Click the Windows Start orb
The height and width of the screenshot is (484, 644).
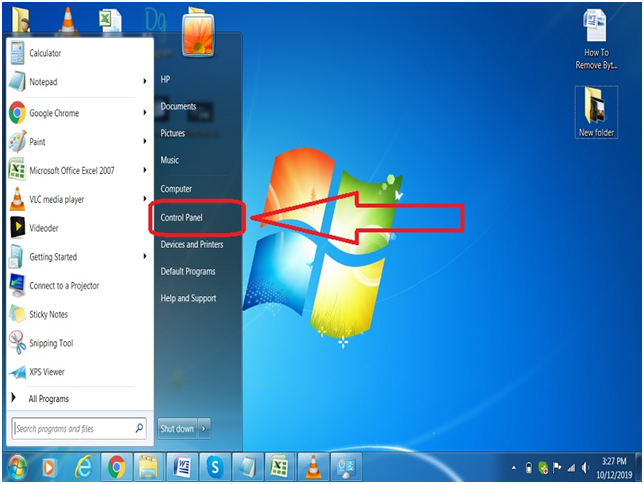click(x=18, y=467)
